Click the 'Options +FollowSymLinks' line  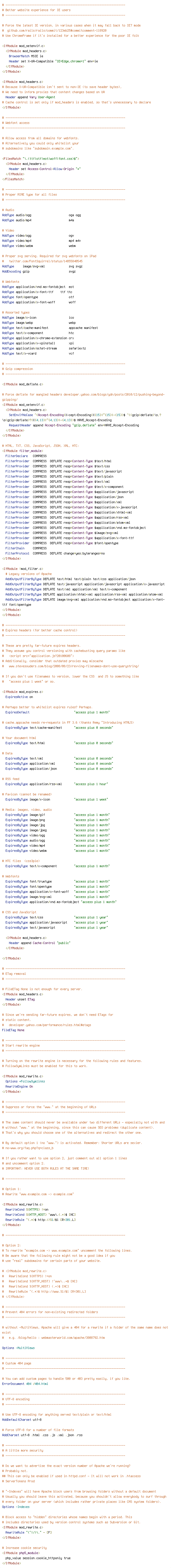(25, 1082)
